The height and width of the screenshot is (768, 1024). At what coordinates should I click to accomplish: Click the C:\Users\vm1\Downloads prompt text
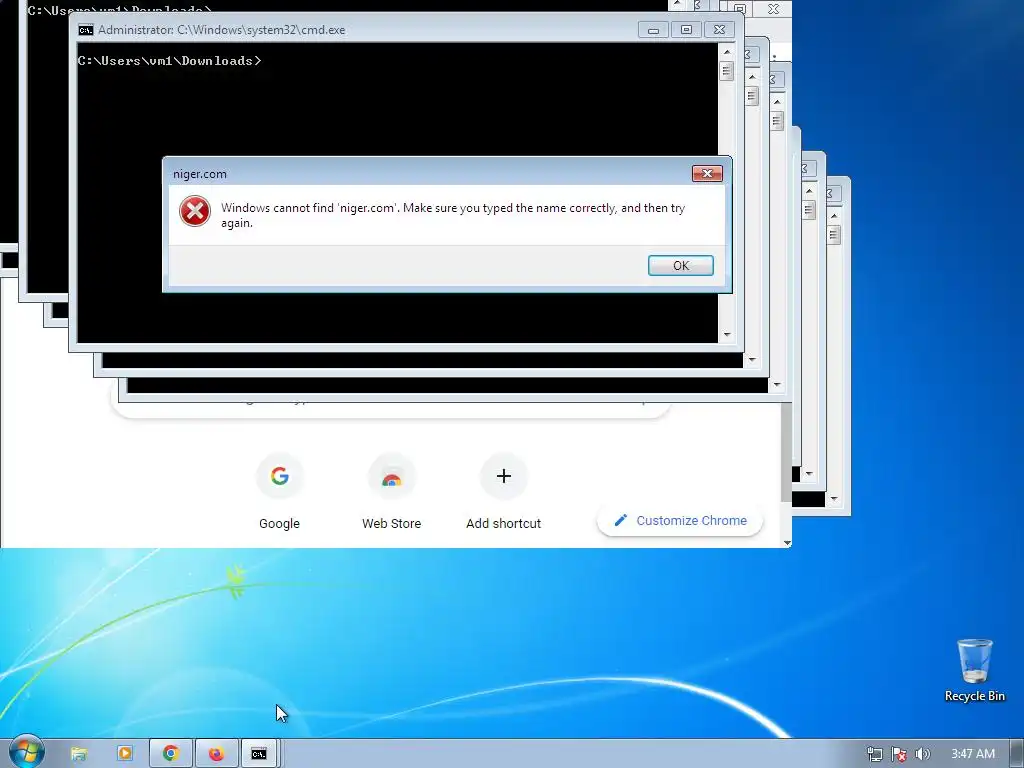pyautogui.click(x=169, y=61)
